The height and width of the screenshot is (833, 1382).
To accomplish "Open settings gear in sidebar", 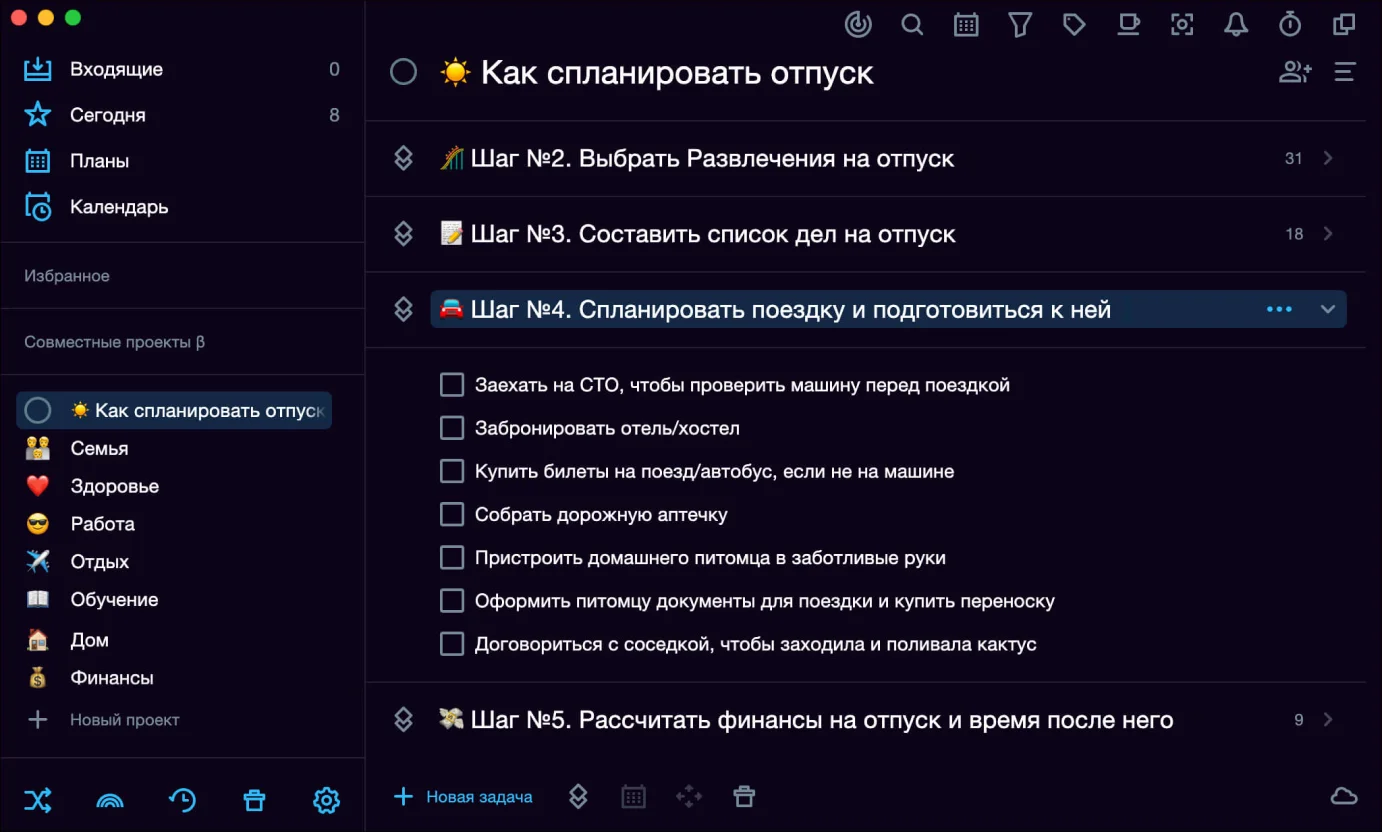I will tap(326, 800).
